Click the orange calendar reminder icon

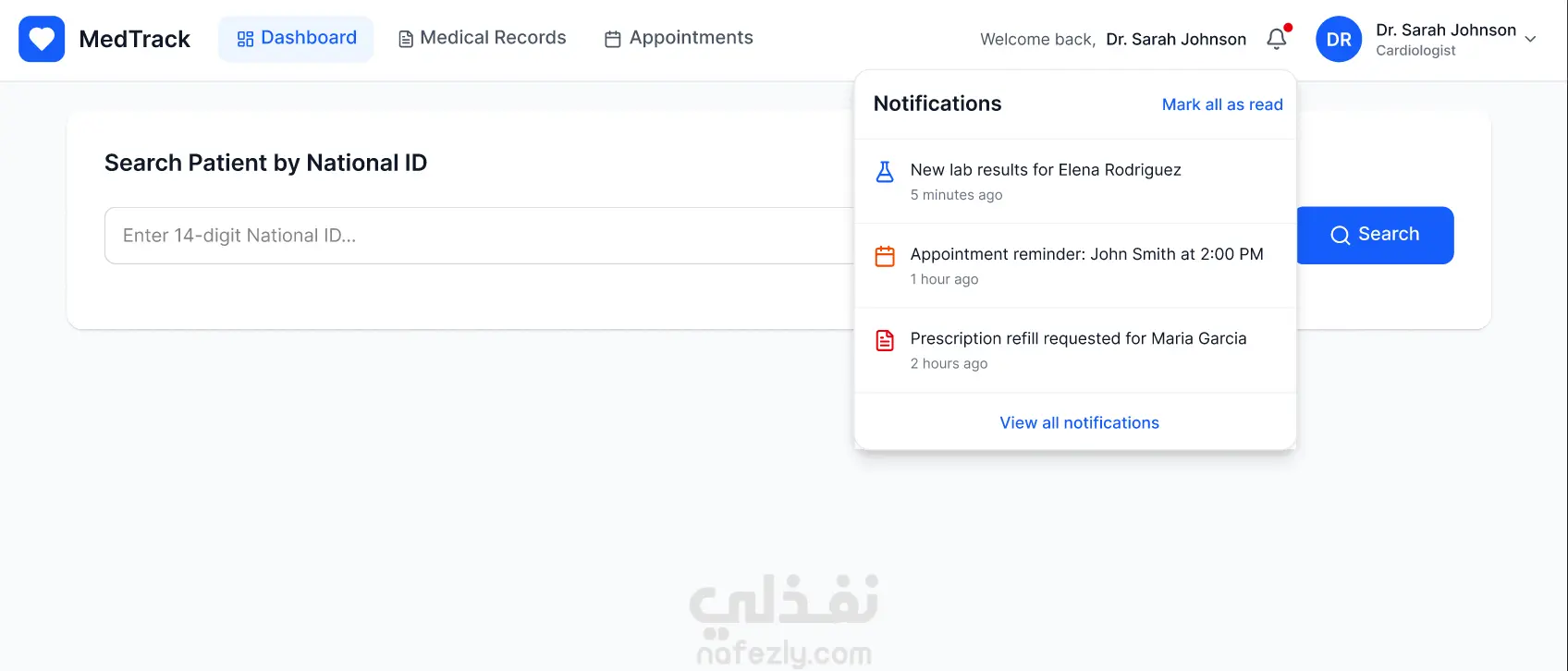pos(885,256)
